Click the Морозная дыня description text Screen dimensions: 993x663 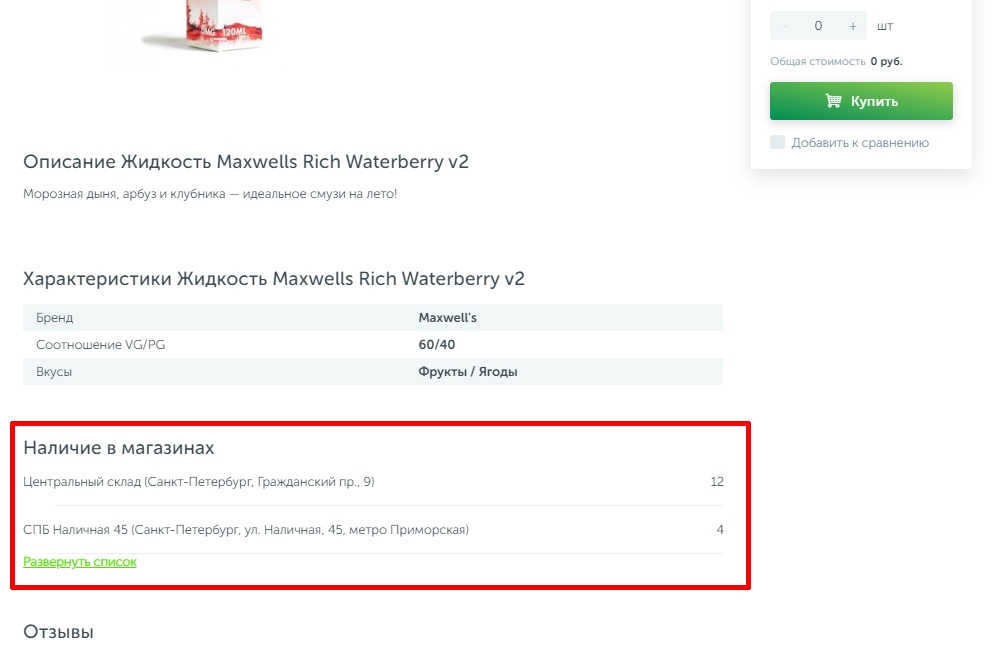pyautogui.click(x=210, y=194)
